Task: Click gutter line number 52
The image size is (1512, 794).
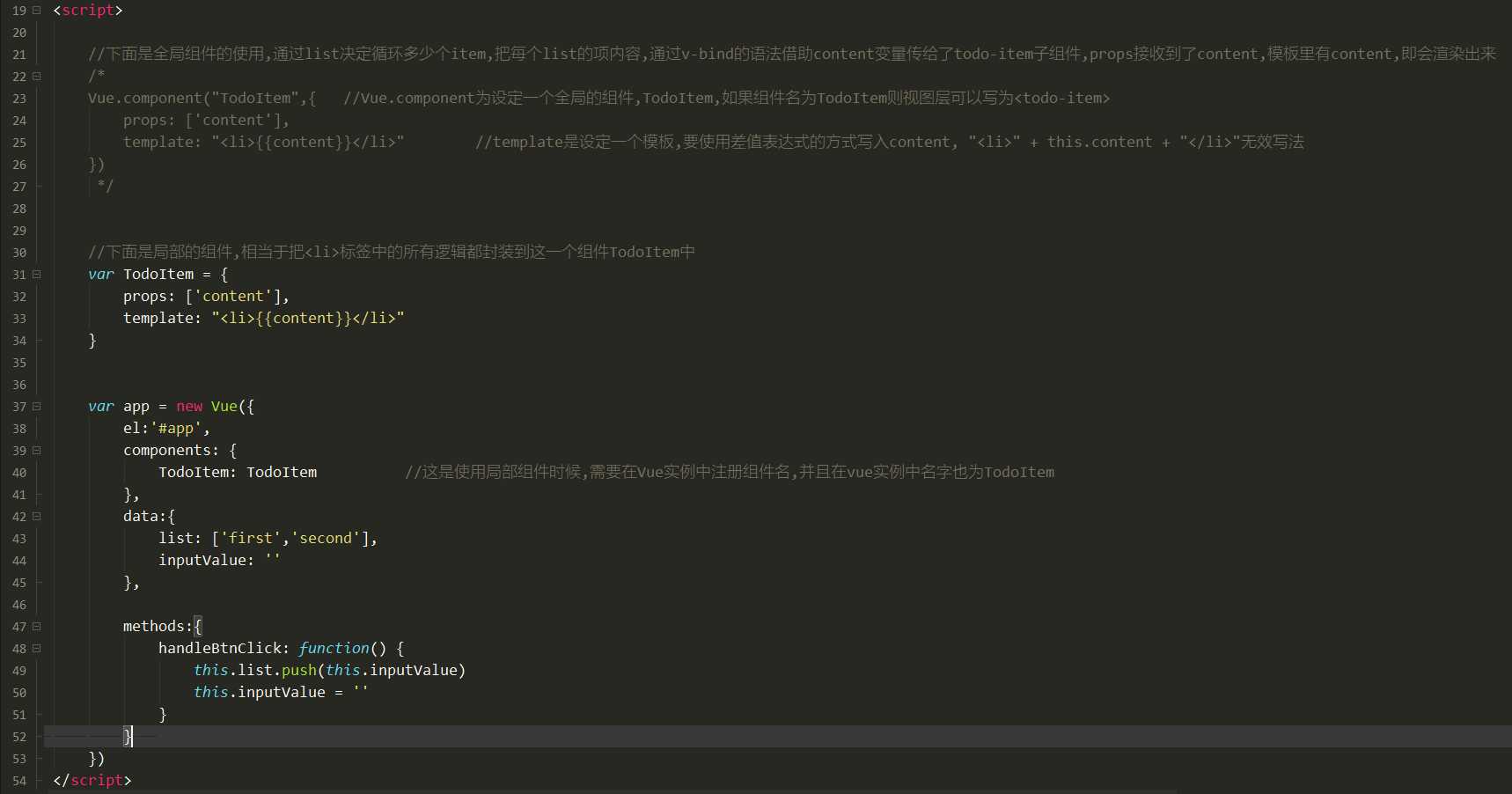Action: pyautogui.click(x=19, y=738)
